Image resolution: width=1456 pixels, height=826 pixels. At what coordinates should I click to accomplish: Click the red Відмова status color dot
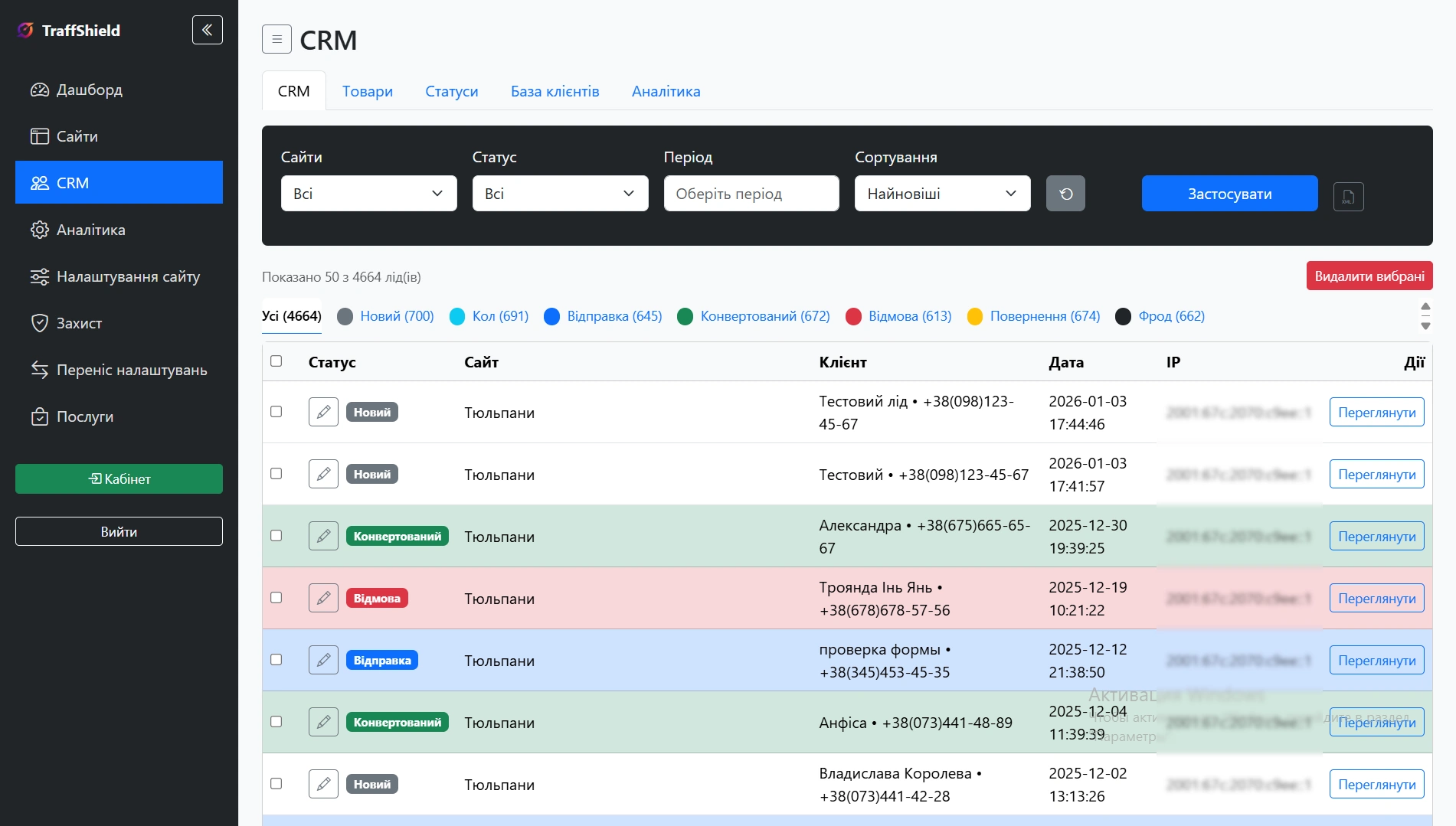pyautogui.click(x=853, y=316)
